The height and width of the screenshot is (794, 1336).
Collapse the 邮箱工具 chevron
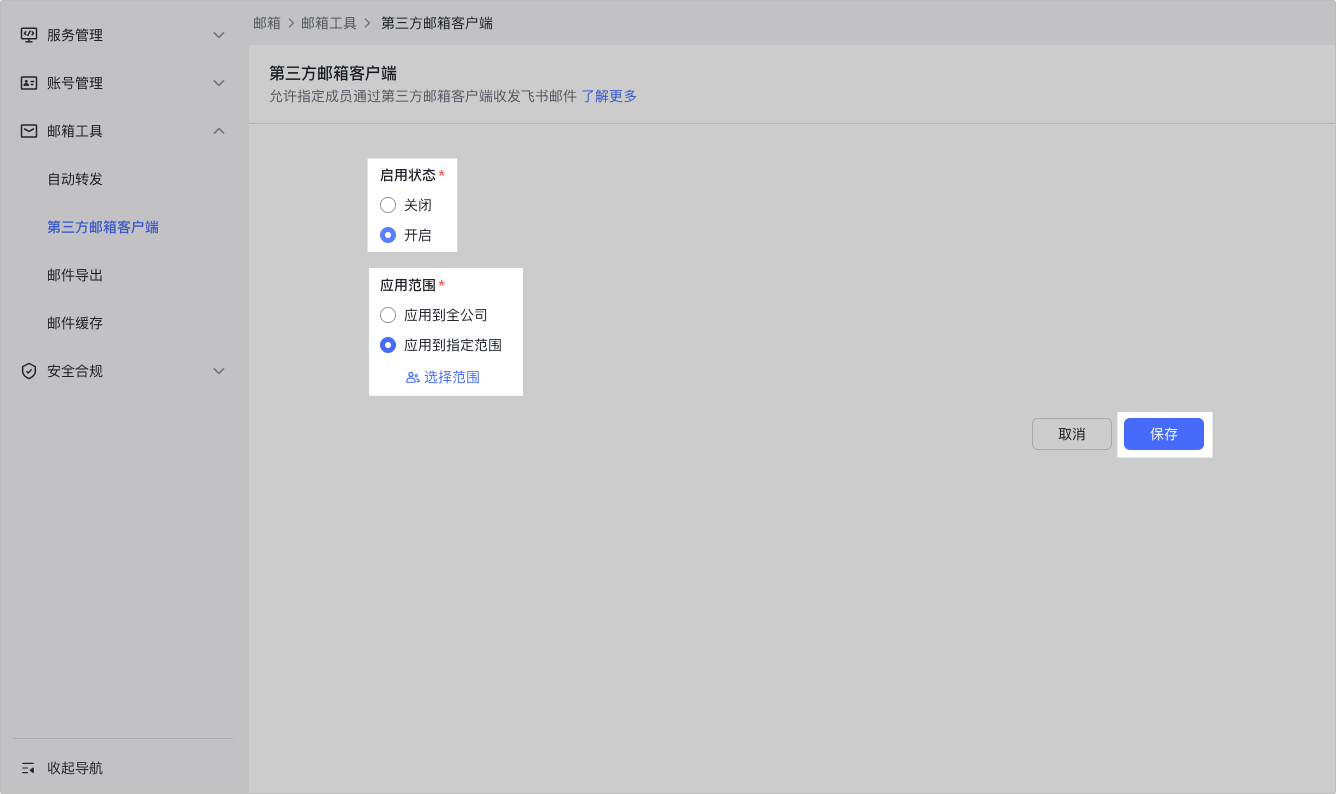[x=219, y=131]
